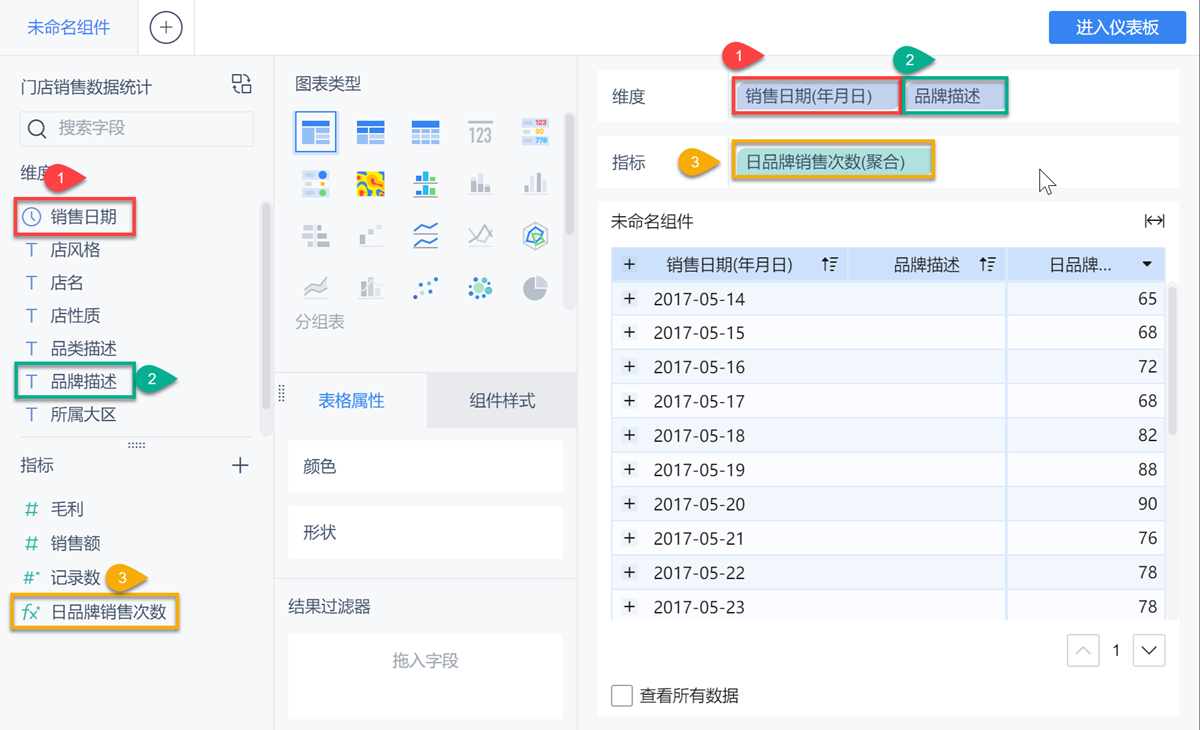Select the partitioned column chart type
The width and height of the screenshot is (1200, 730).
426,184
